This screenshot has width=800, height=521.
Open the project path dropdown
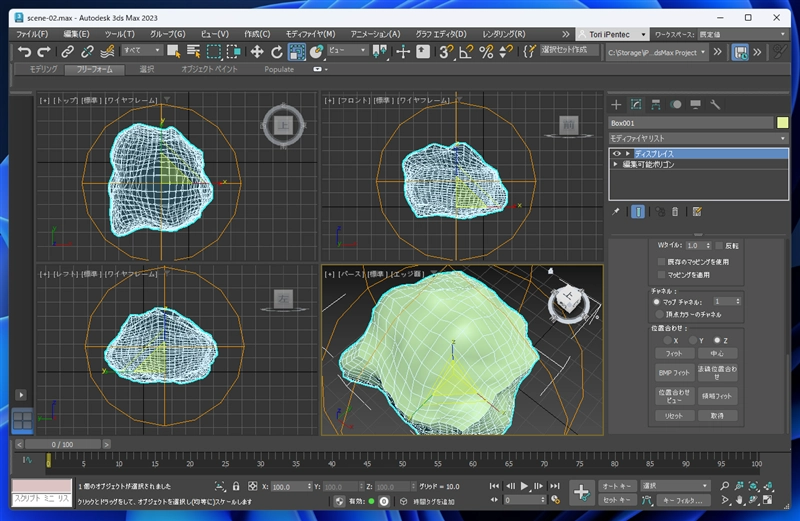tap(657, 52)
